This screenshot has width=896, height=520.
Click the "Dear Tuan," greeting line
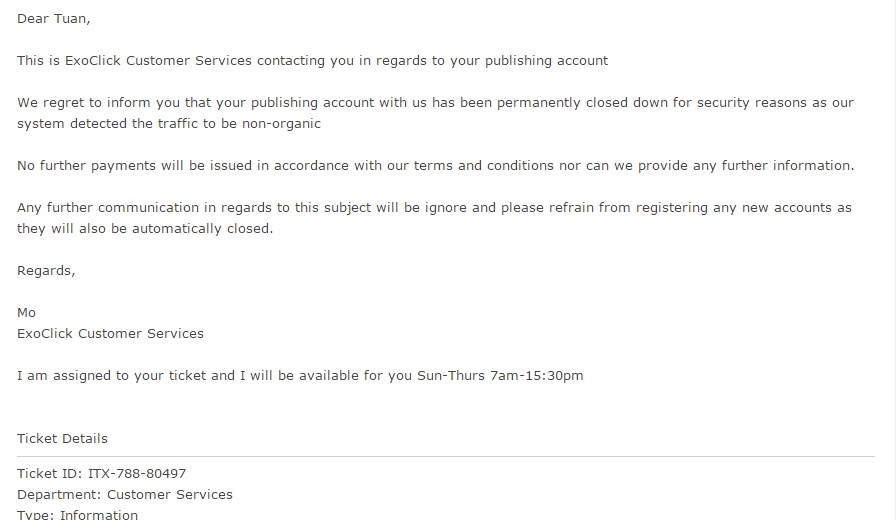(x=54, y=19)
